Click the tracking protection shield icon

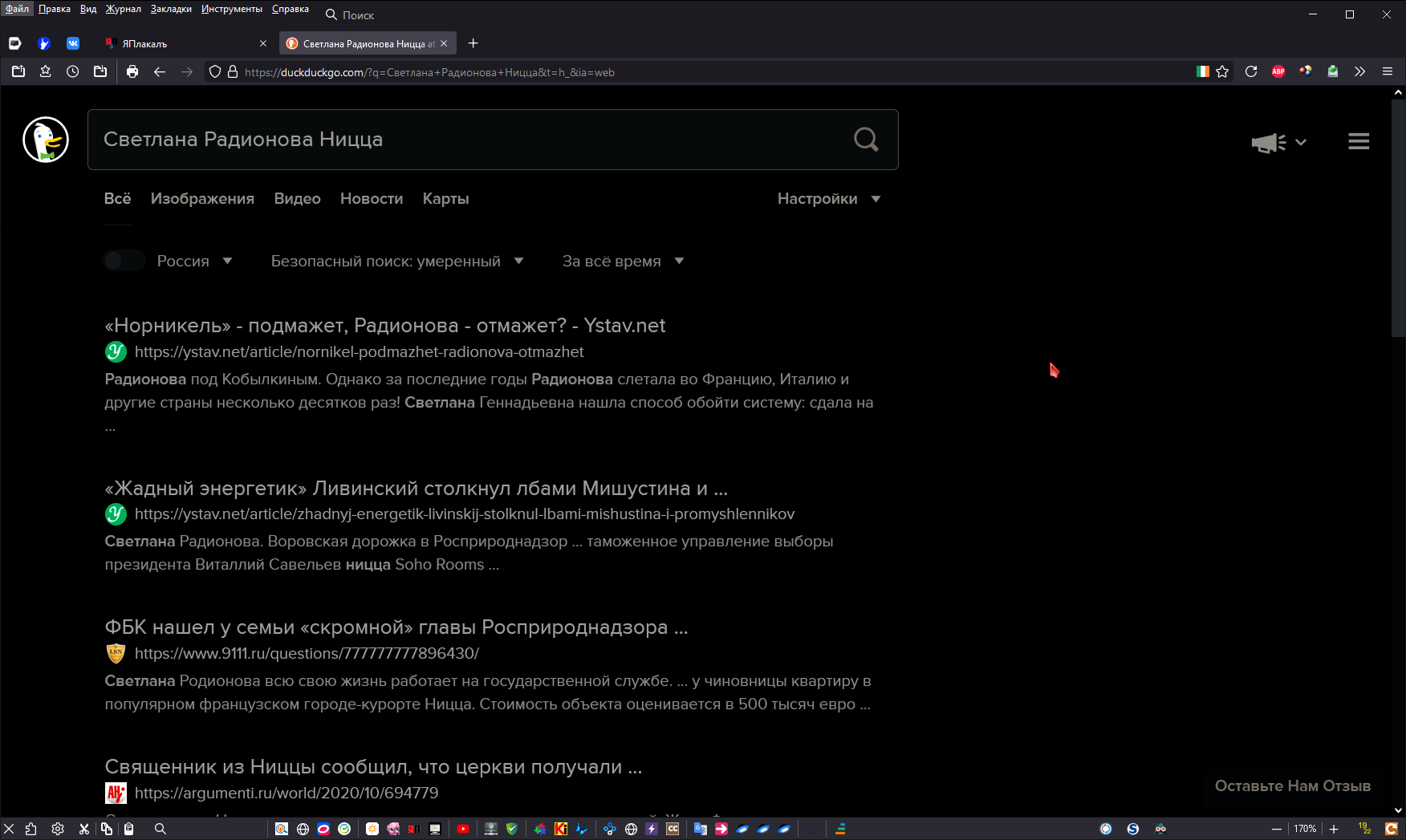click(215, 71)
